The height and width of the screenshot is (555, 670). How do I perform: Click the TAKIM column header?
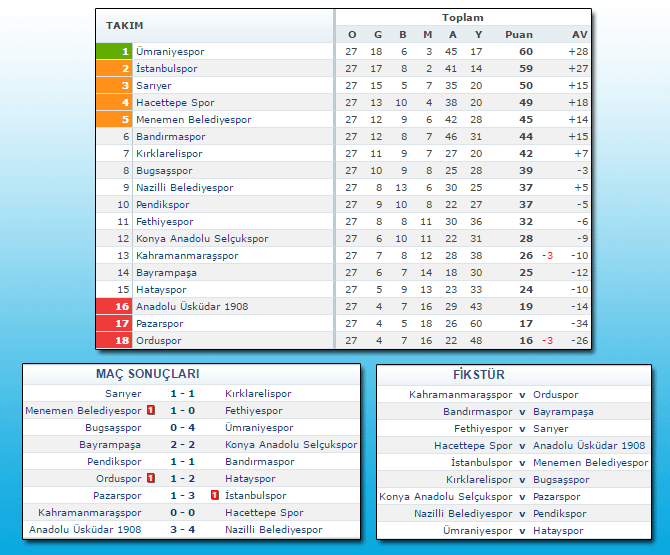[x=124, y=25]
